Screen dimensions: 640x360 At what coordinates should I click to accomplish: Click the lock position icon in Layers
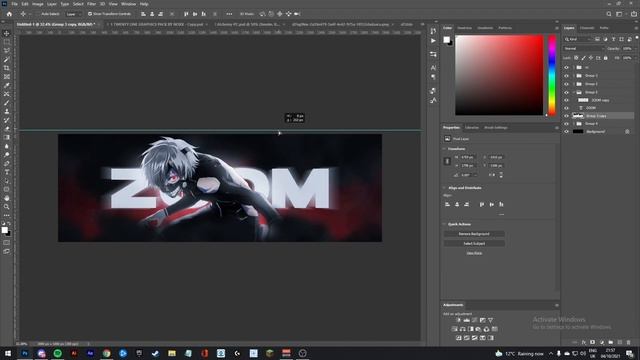click(591, 58)
